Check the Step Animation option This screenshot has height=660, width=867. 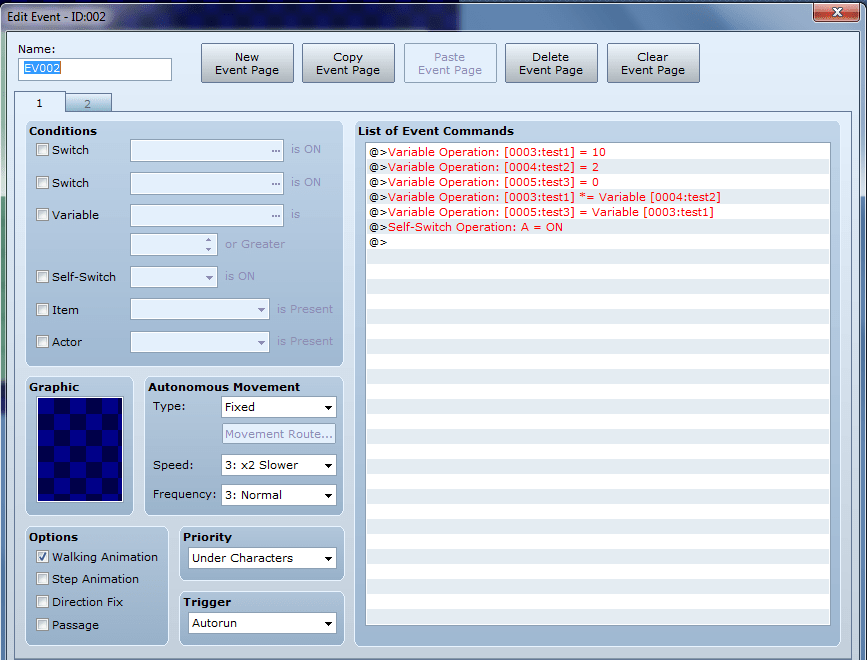[x=43, y=579]
